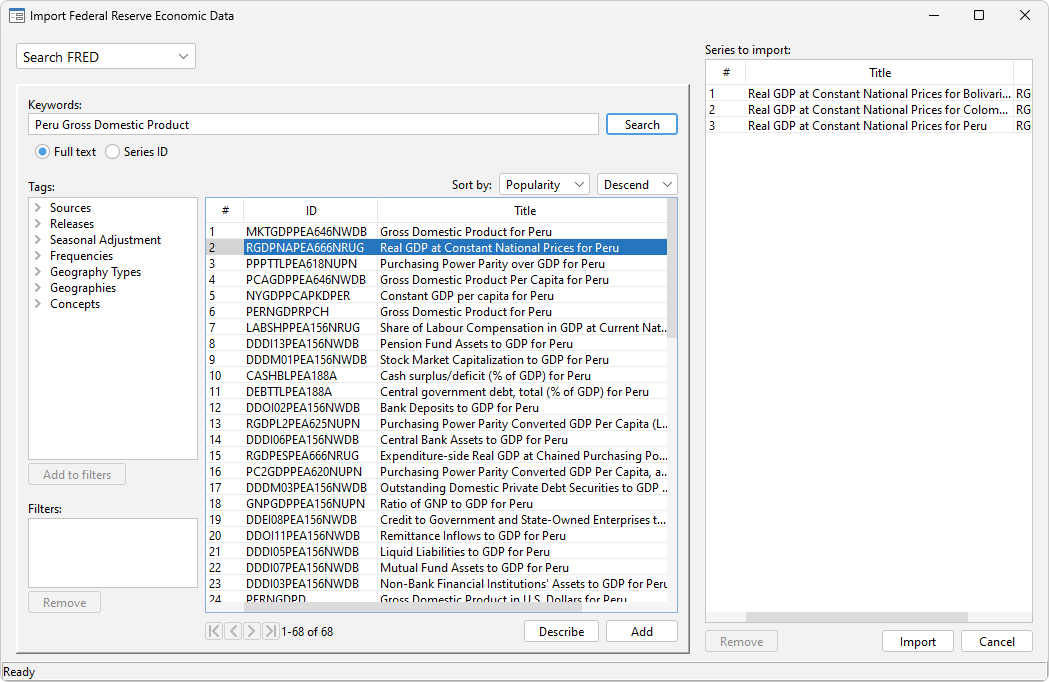Click the Filters list box
Screen dimensions: 1049x682
tap(113, 553)
